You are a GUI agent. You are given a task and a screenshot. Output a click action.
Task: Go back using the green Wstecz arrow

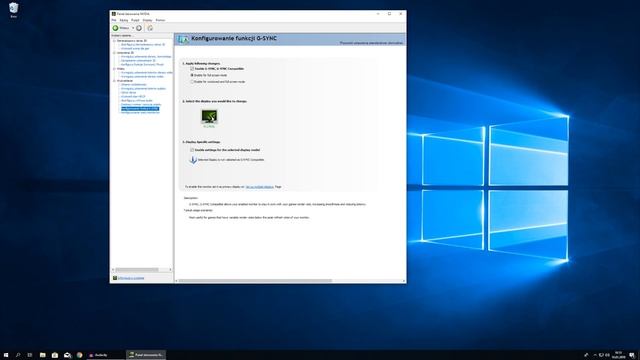116,28
